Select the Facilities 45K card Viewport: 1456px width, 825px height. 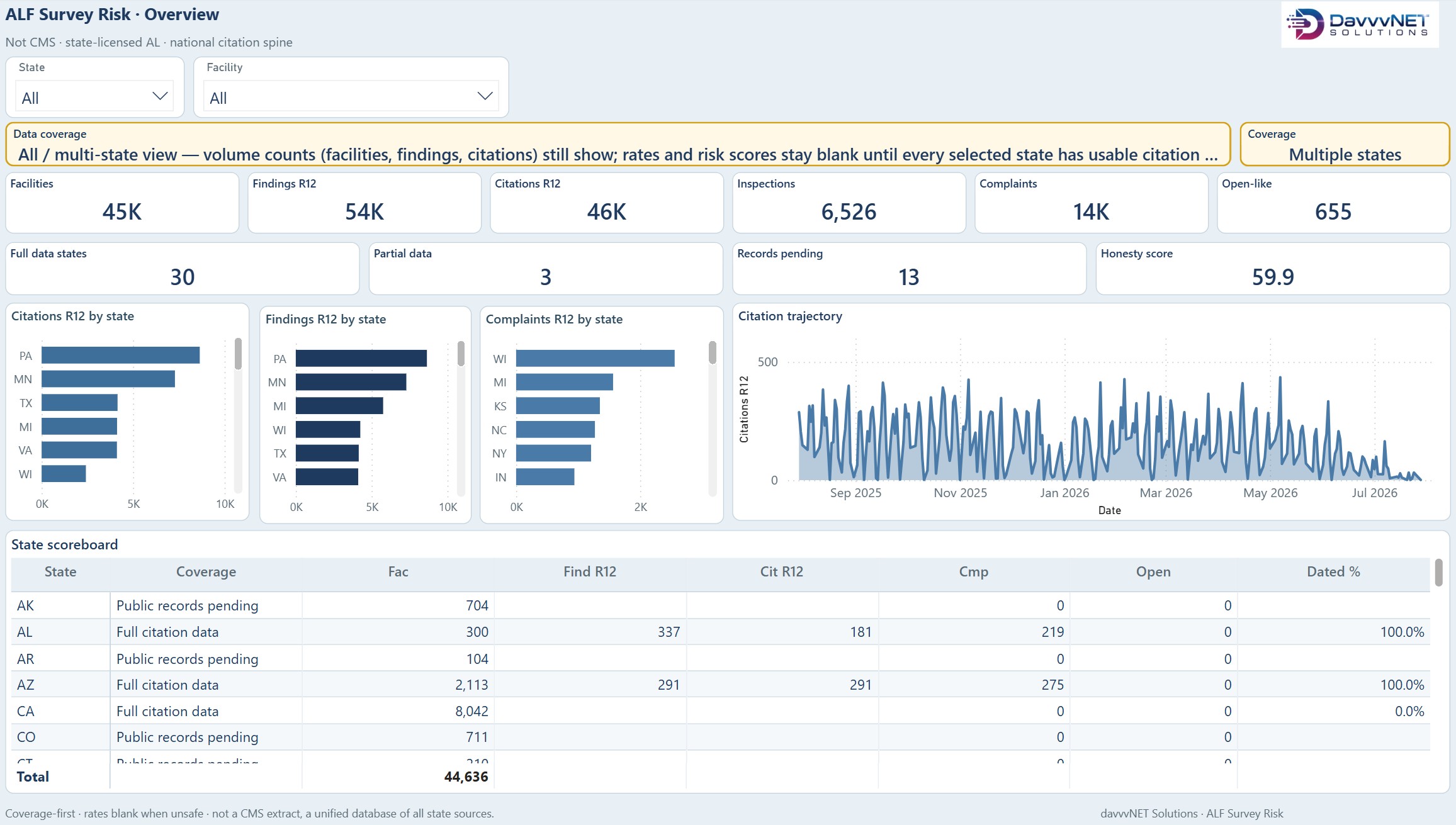point(122,203)
